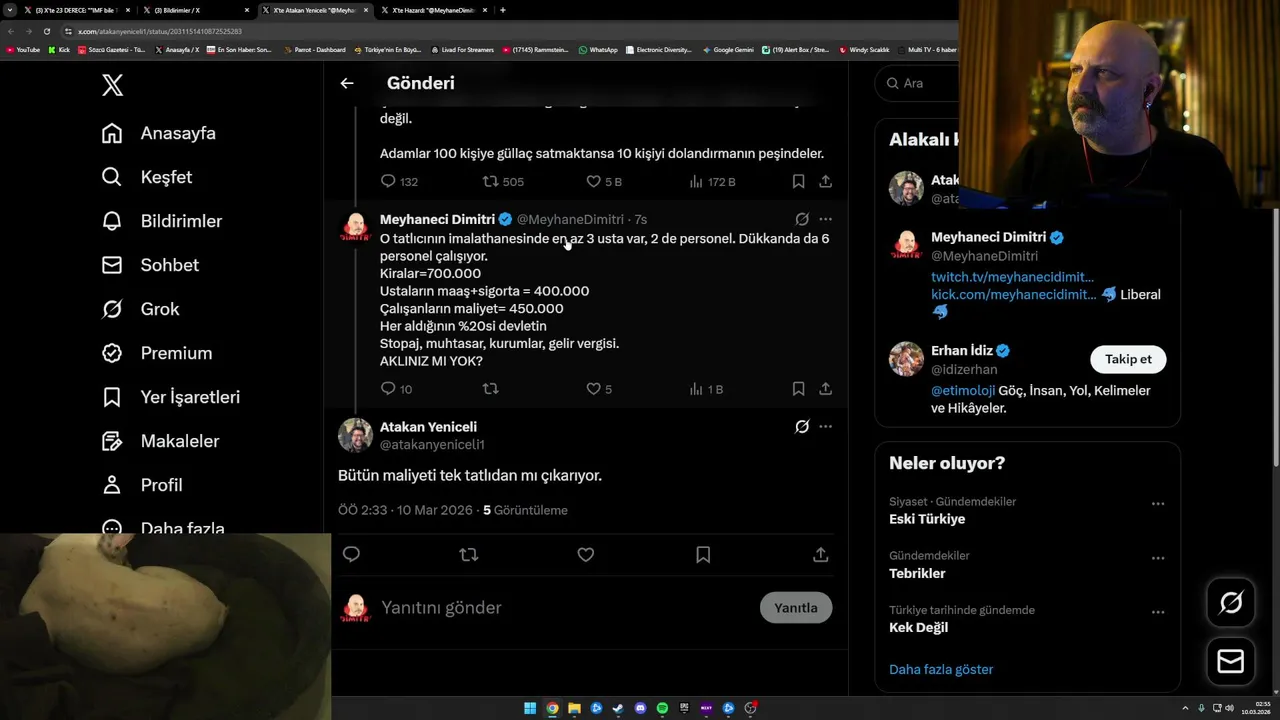Open options for Kek Değil trend
The image size is (1280, 720).
[x=1158, y=612]
